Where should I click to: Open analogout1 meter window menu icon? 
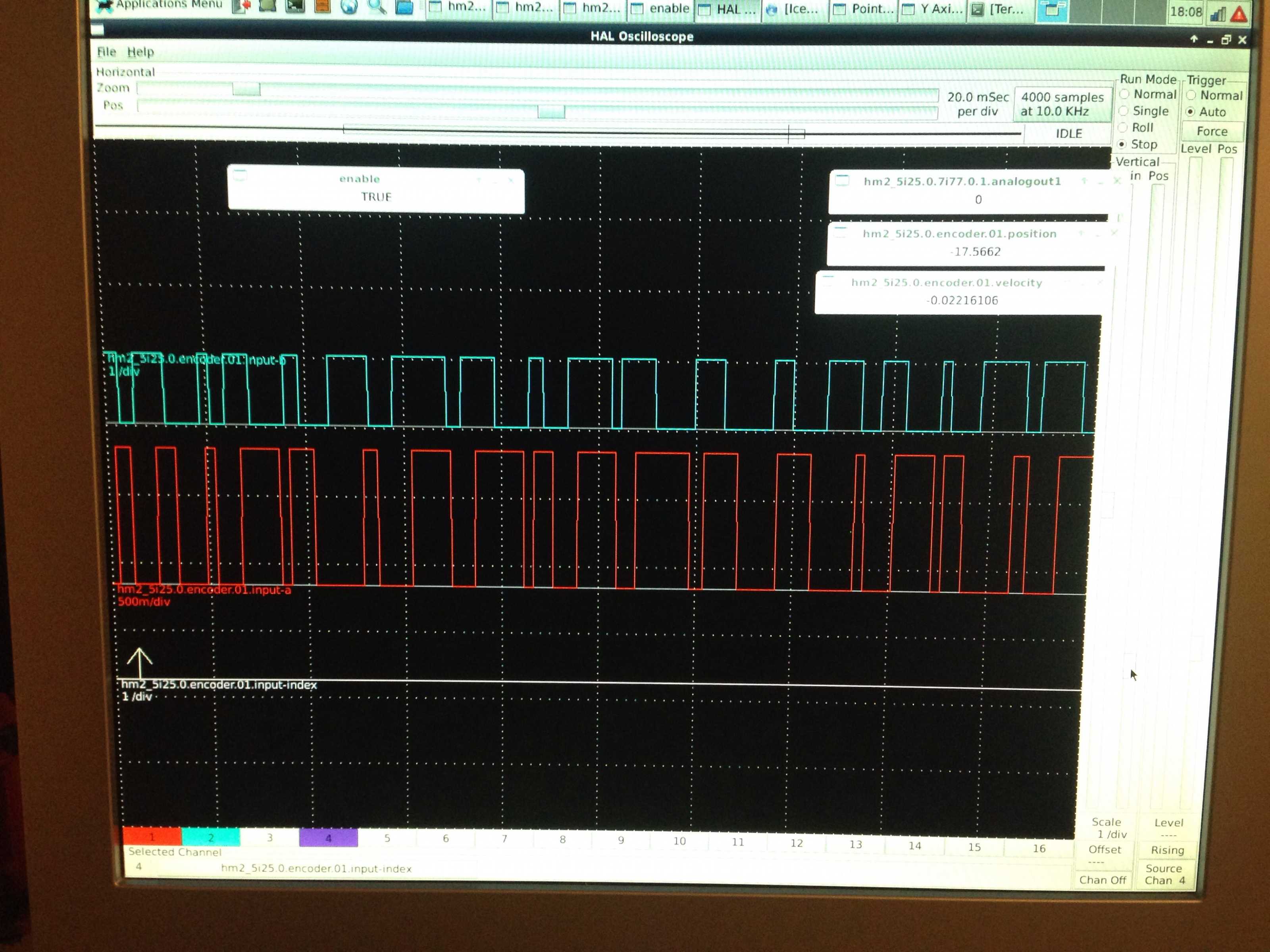pos(842,180)
